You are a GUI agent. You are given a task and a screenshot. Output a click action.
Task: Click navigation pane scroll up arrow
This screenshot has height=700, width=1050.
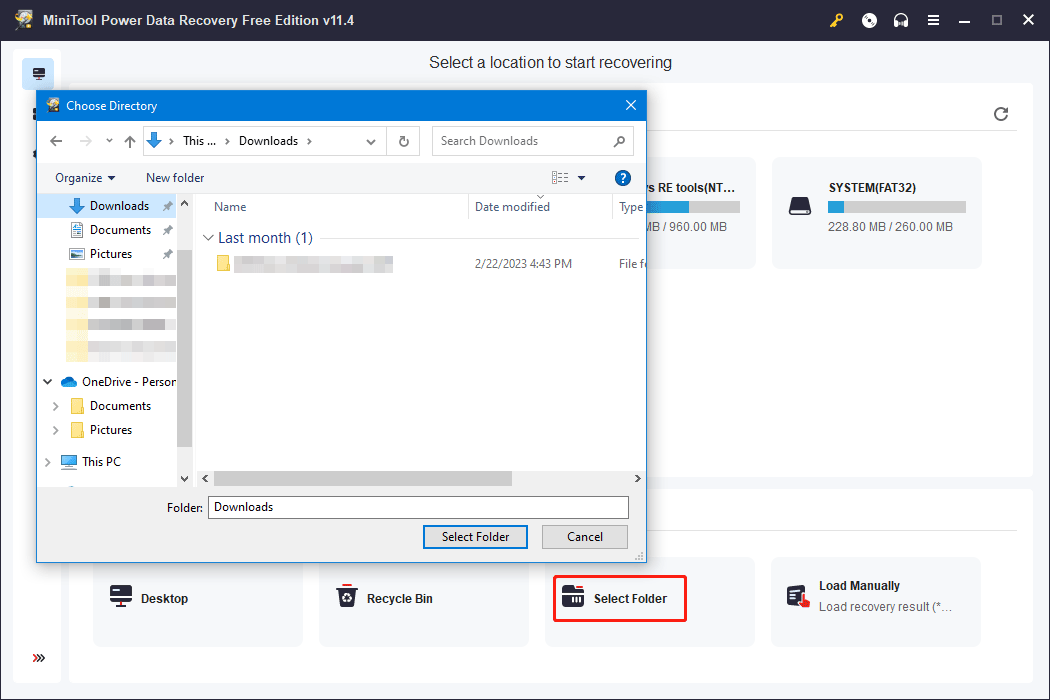pyautogui.click(x=185, y=203)
